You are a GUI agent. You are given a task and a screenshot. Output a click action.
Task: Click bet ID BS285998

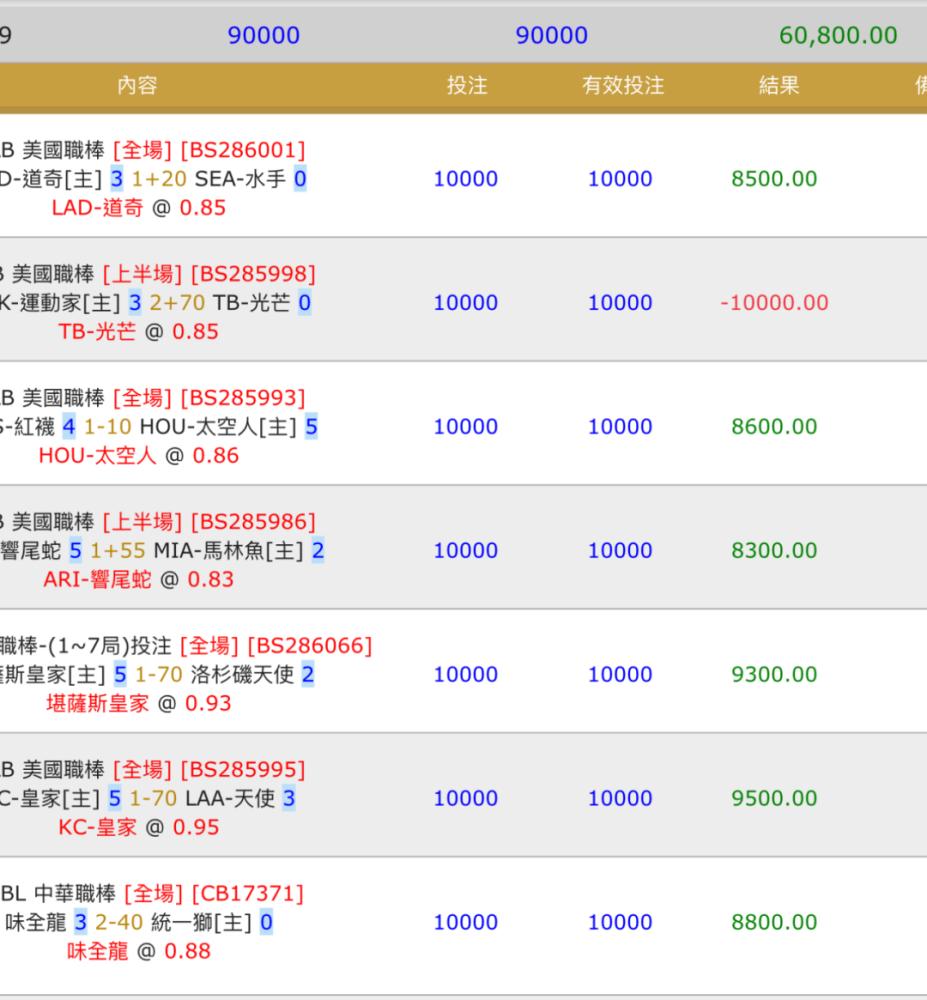[253, 274]
